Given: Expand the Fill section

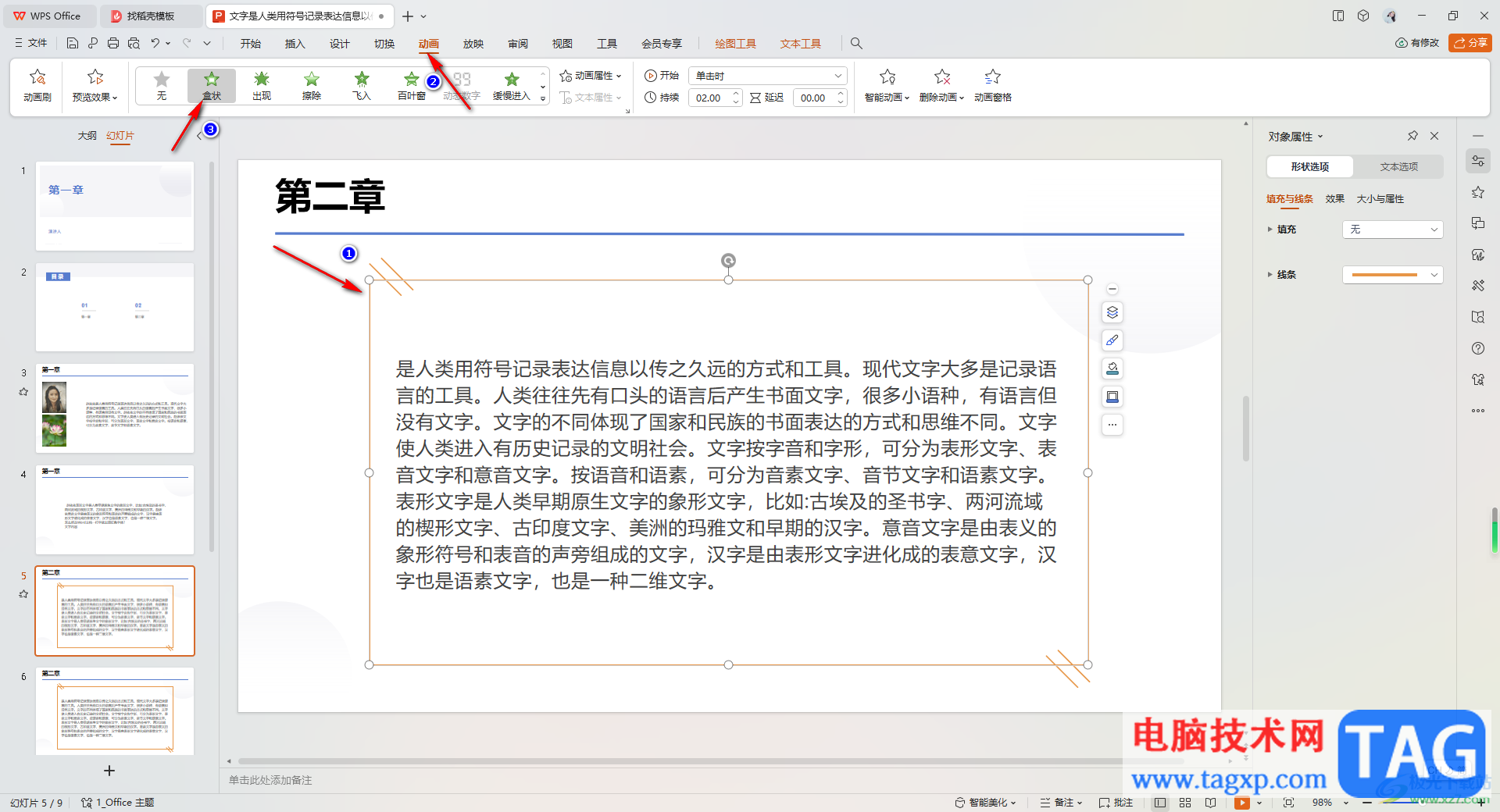Looking at the screenshot, I should tap(1270, 230).
